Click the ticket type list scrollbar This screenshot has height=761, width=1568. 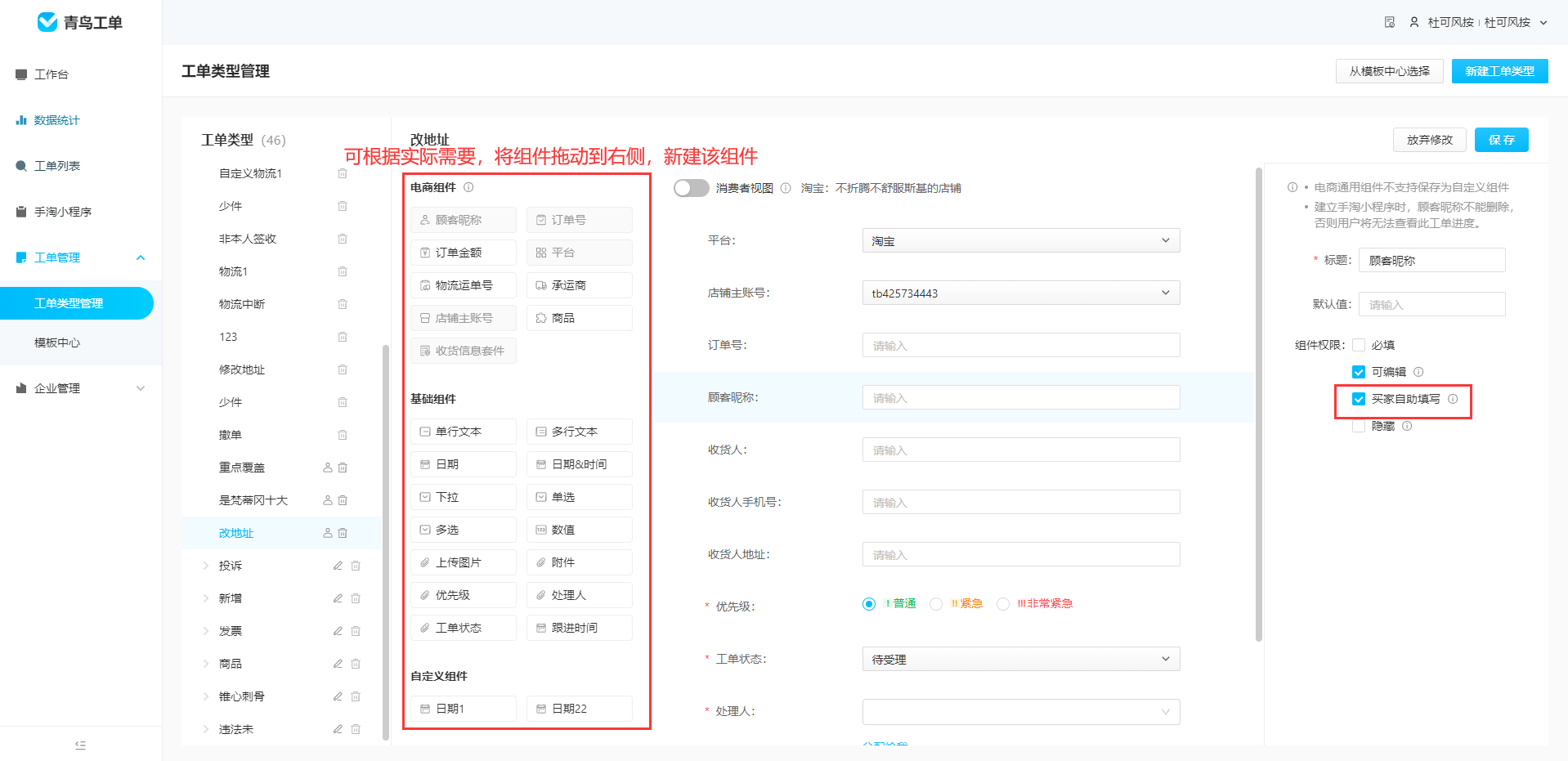click(x=385, y=542)
